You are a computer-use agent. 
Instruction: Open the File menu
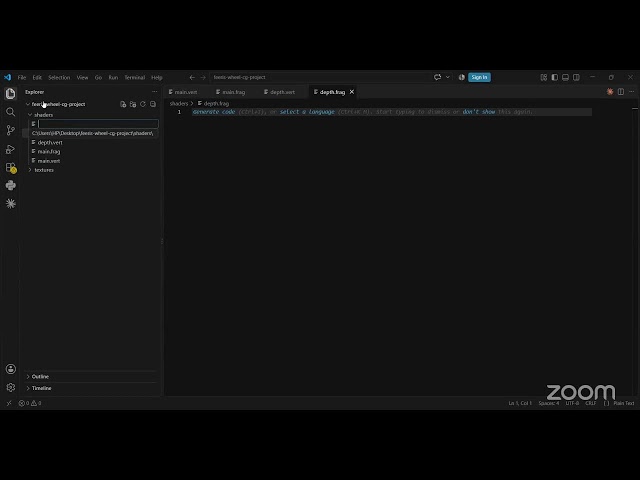click(22, 77)
